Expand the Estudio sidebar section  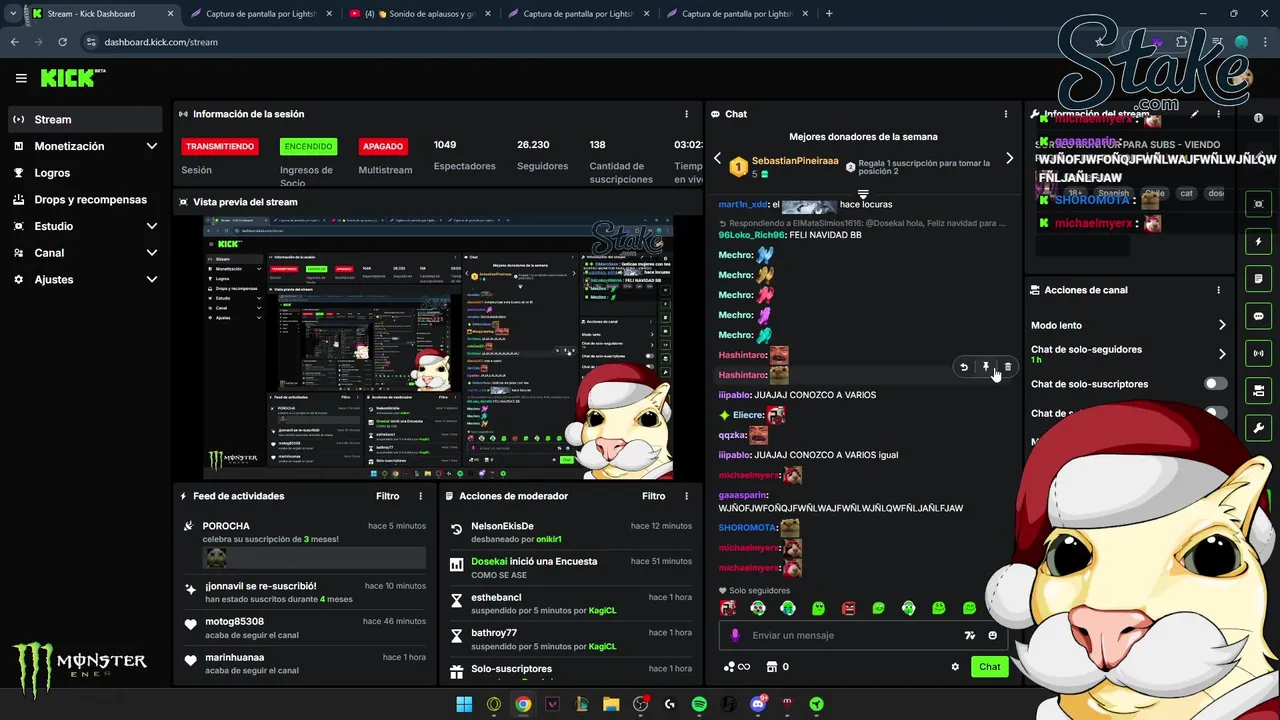(x=151, y=226)
